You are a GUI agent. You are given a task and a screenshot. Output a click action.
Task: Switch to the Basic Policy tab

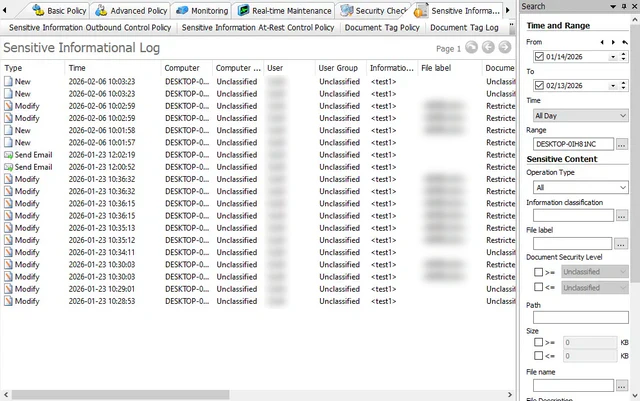click(x=60, y=11)
